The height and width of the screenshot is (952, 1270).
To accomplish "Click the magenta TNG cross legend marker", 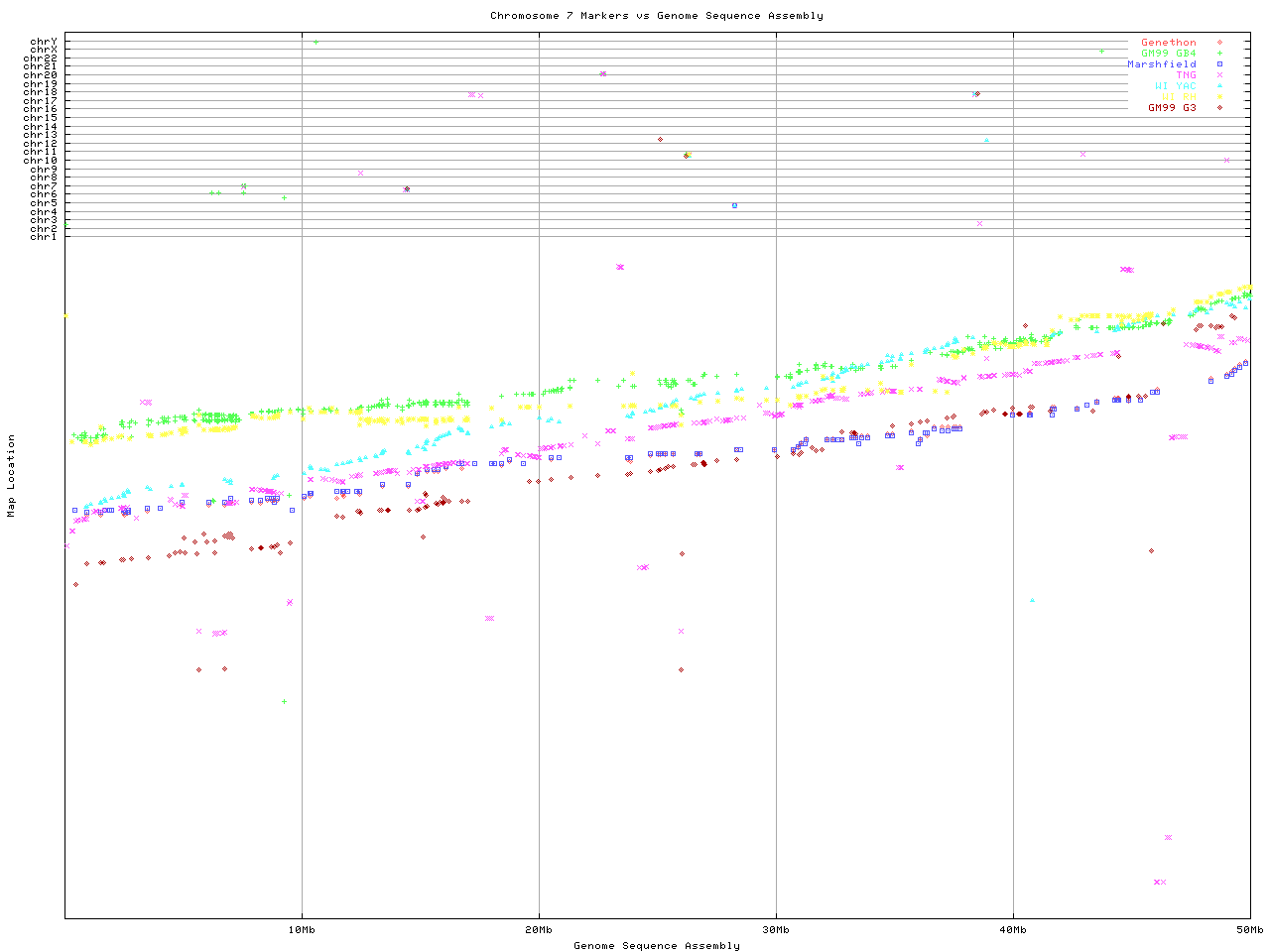I will [x=1219, y=75].
